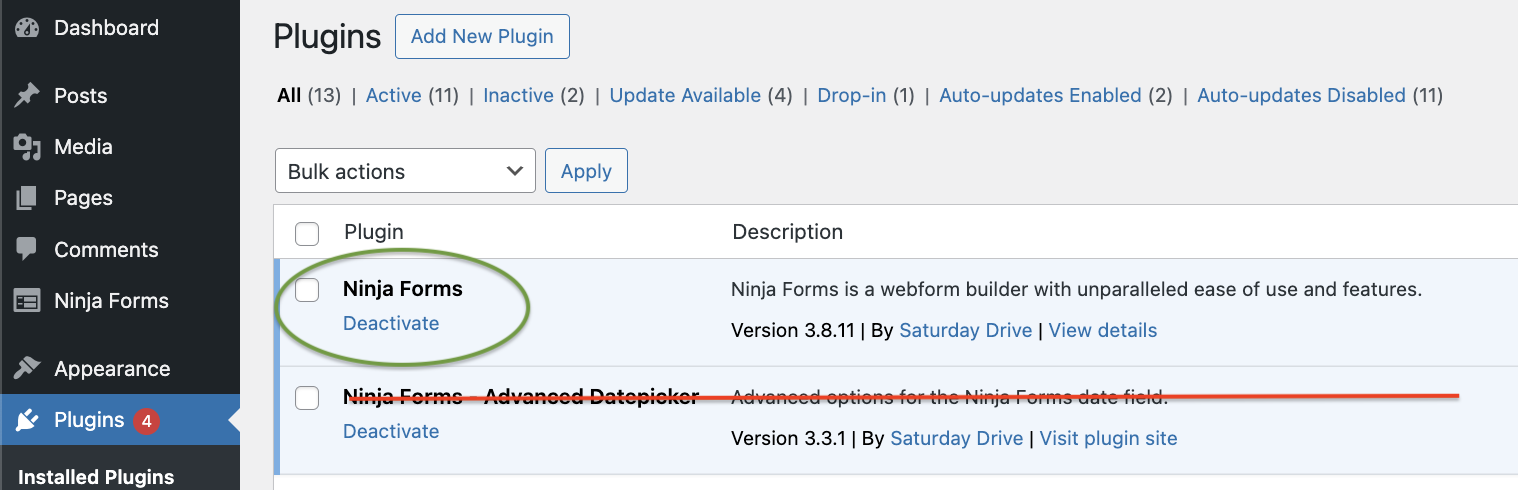1518x490 pixels.
Task: Click the Pages stacked-sheets icon
Action: click(x=27, y=199)
